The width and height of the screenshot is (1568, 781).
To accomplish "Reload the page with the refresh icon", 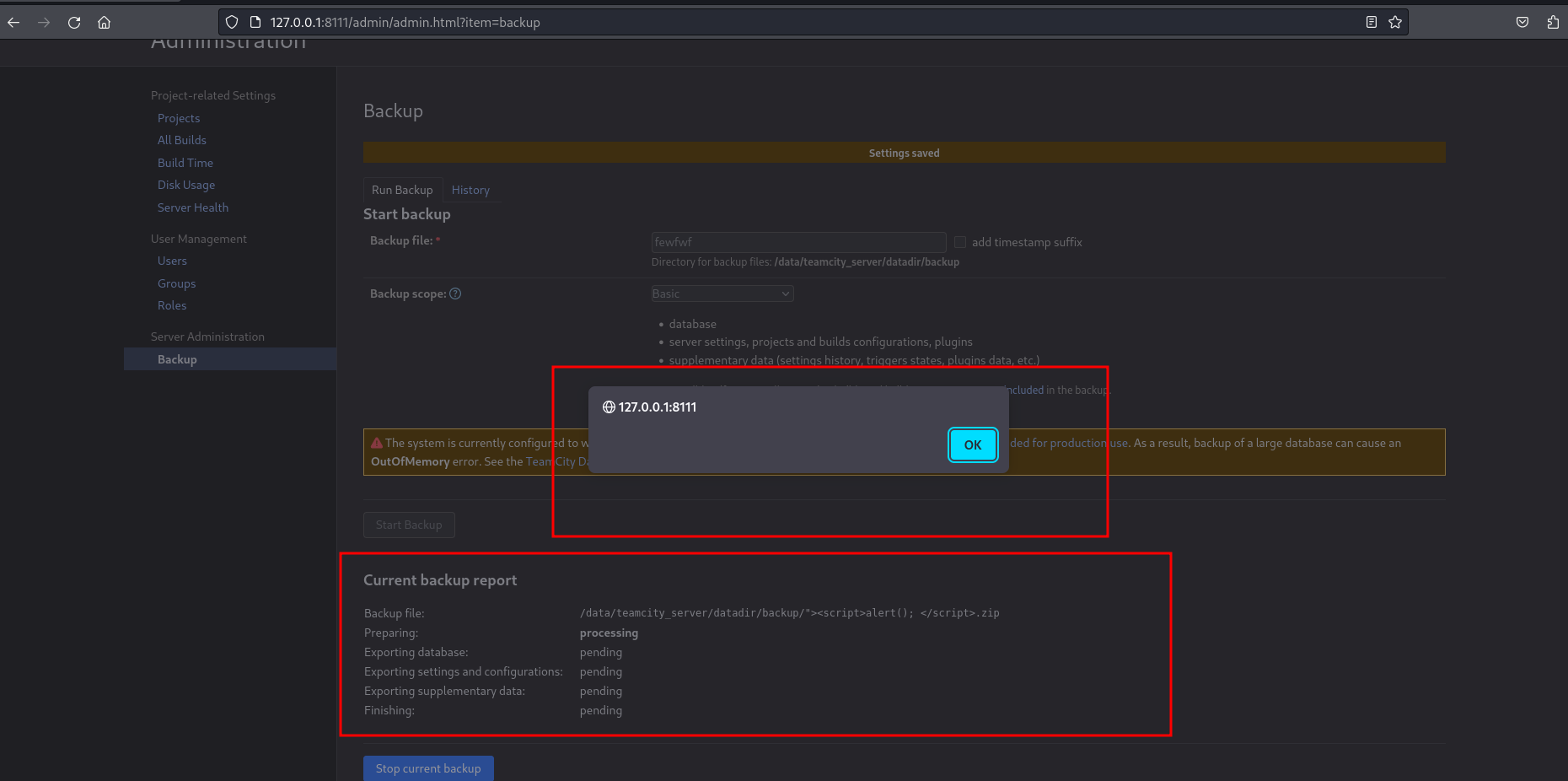I will [x=74, y=23].
